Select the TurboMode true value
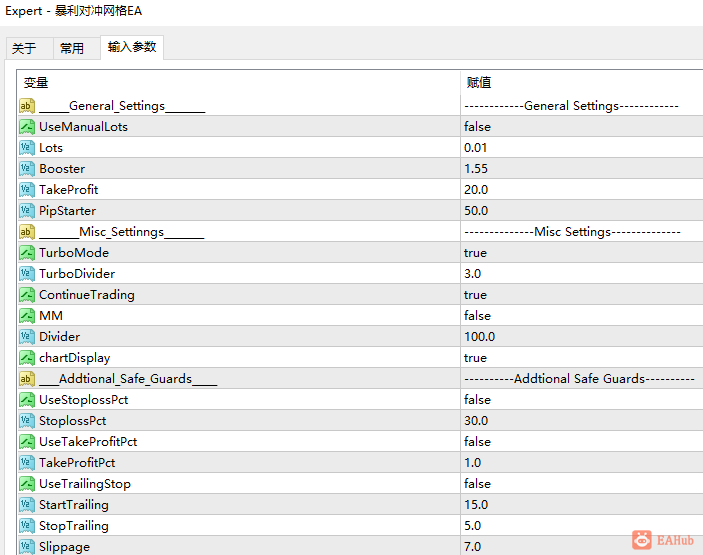The image size is (703, 555). coord(475,253)
